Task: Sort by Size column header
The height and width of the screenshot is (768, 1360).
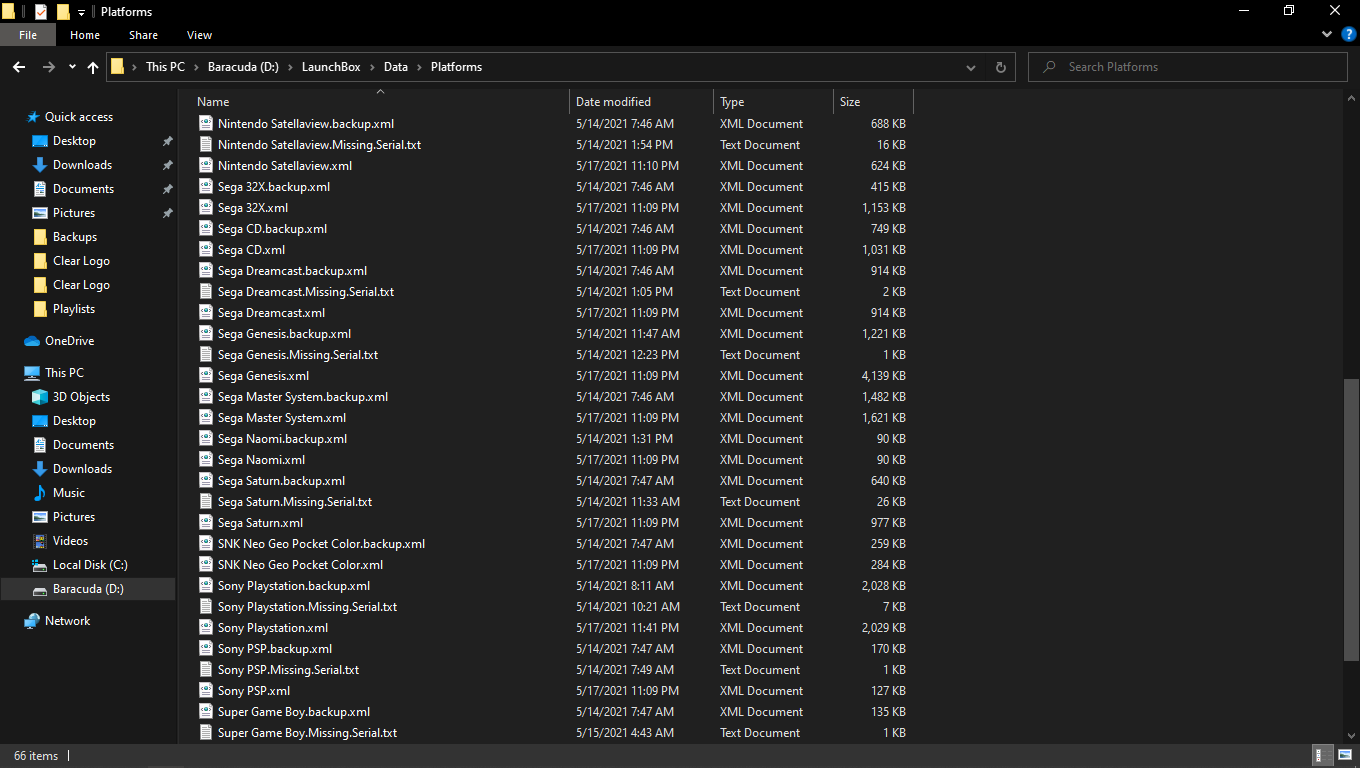Action: (x=850, y=102)
